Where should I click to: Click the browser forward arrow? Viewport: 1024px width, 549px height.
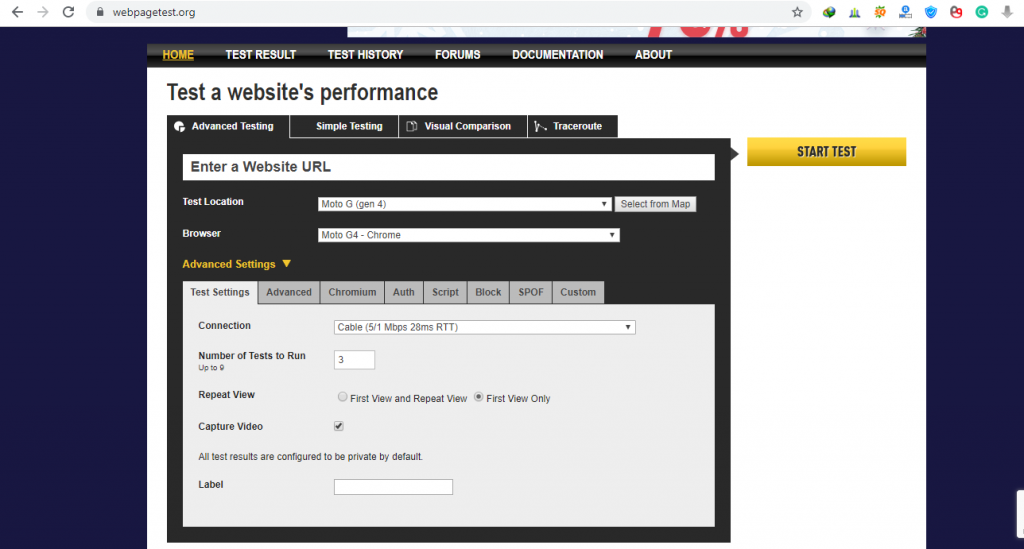[x=43, y=12]
